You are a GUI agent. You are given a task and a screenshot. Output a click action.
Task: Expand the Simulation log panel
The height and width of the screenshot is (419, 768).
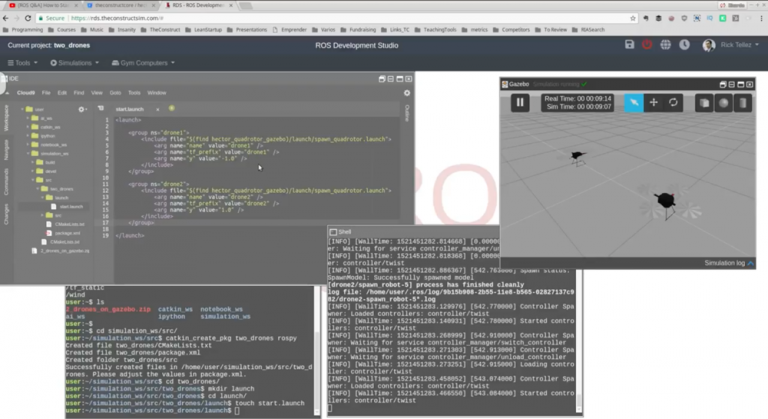coord(729,263)
